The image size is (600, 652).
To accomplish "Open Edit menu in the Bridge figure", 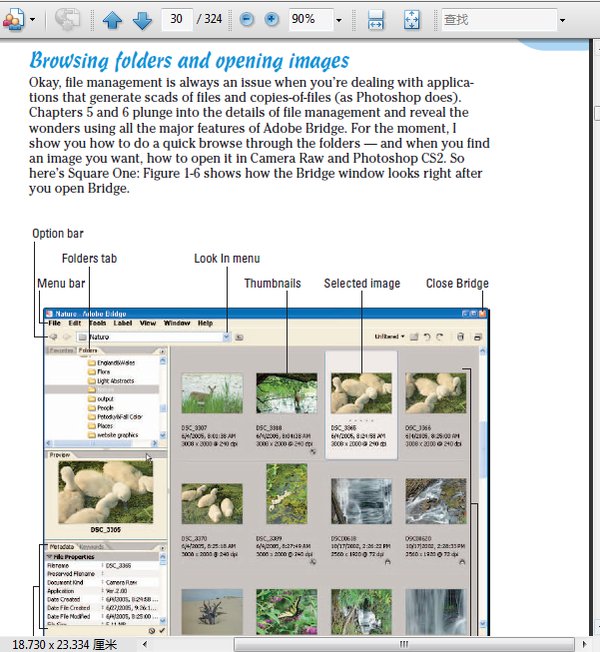I will click(x=75, y=323).
